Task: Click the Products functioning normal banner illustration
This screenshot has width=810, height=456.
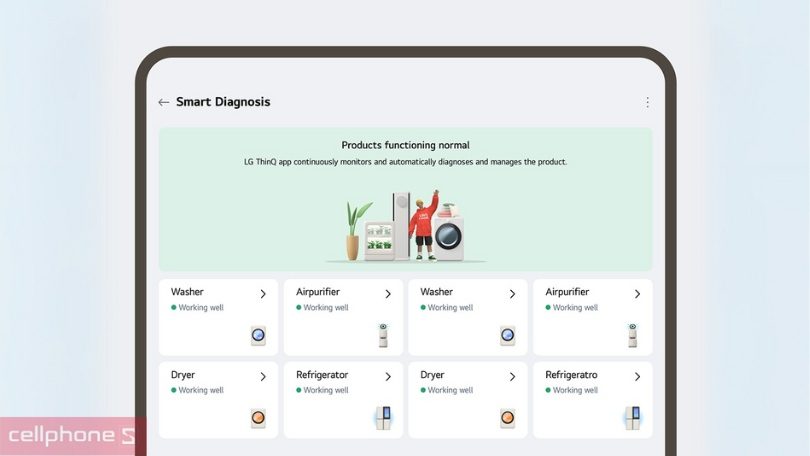Action: coord(406,226)
